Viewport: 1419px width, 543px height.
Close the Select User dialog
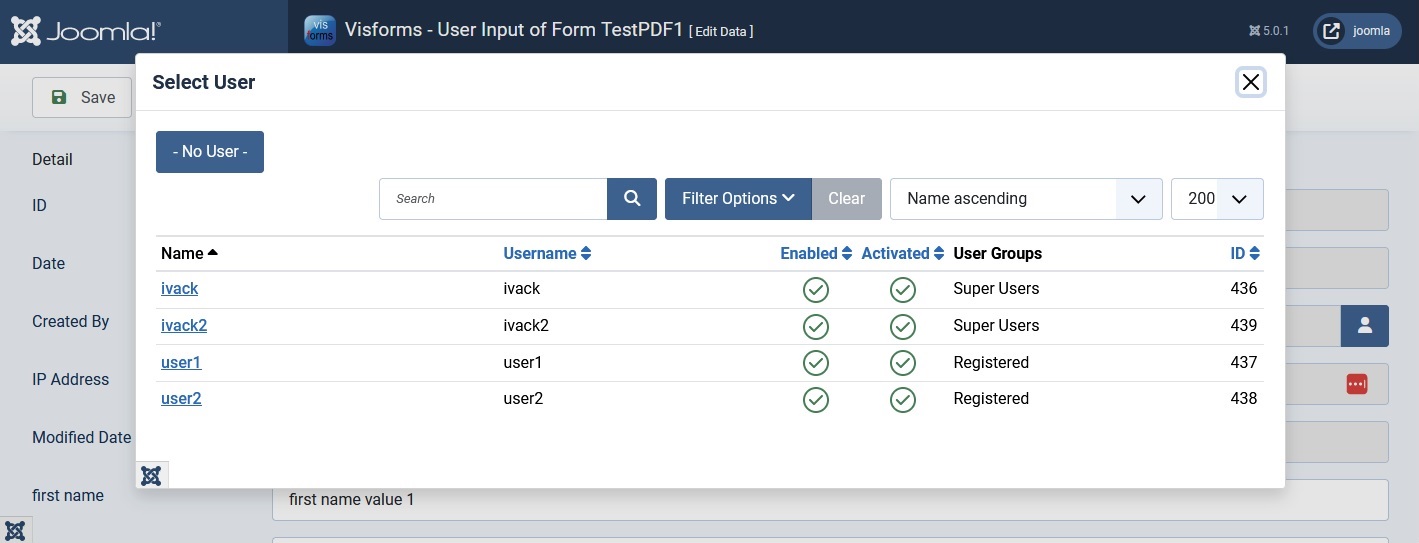(1250, 82)
